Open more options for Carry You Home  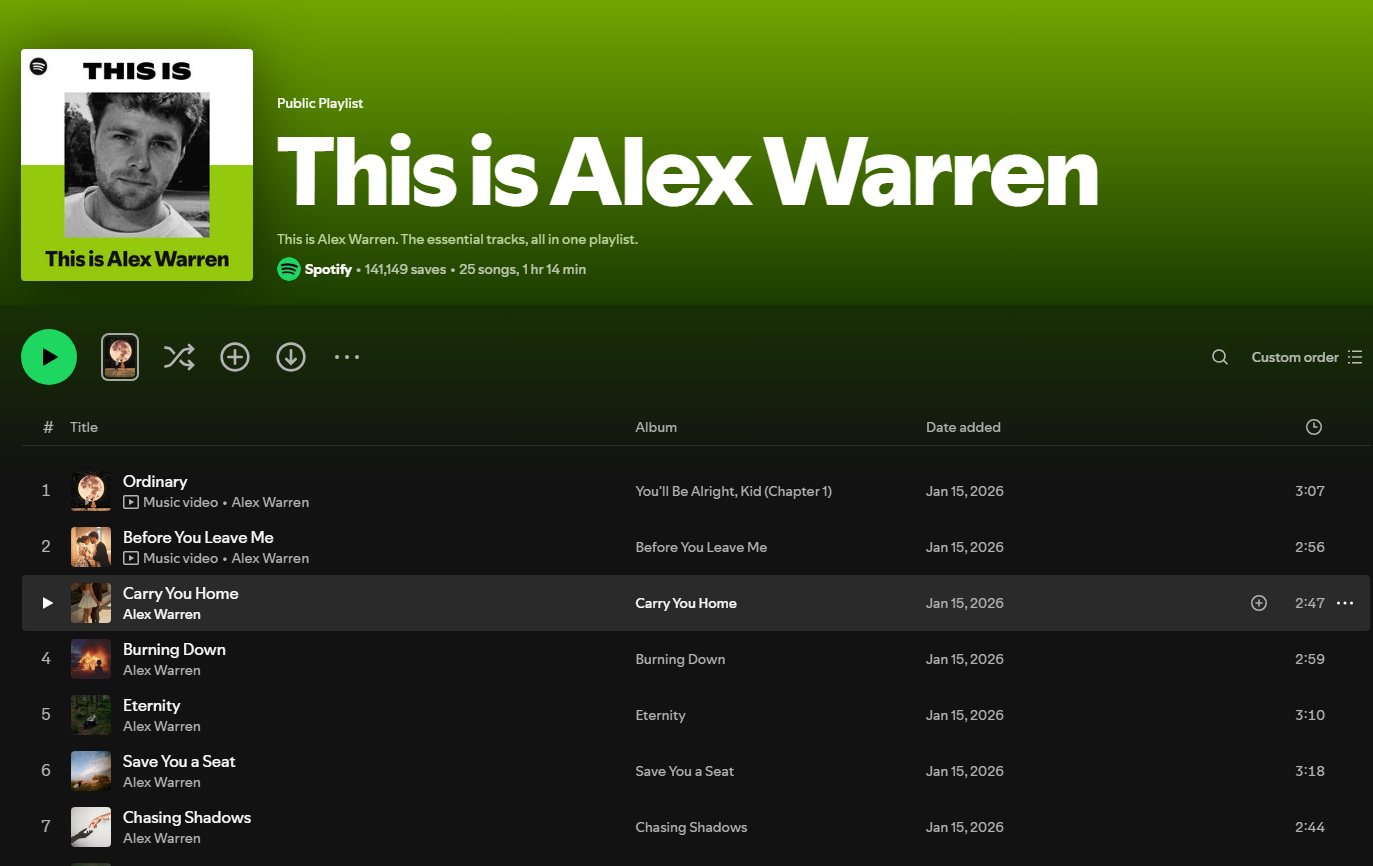point(1345,603)
